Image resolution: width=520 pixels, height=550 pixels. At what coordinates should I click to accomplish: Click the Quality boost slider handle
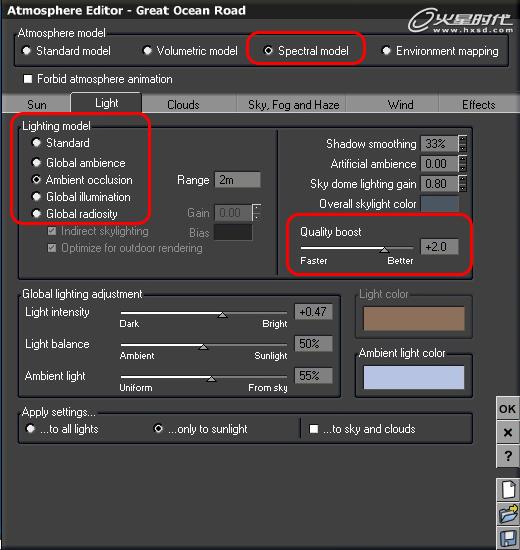tap(384, 249)
